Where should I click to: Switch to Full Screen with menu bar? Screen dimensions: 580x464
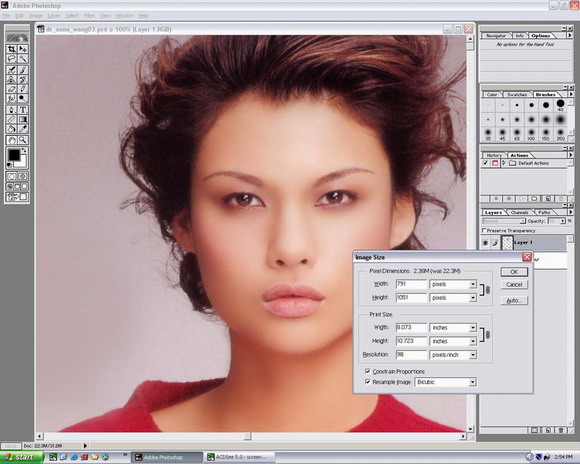click(x=17, y=186)
